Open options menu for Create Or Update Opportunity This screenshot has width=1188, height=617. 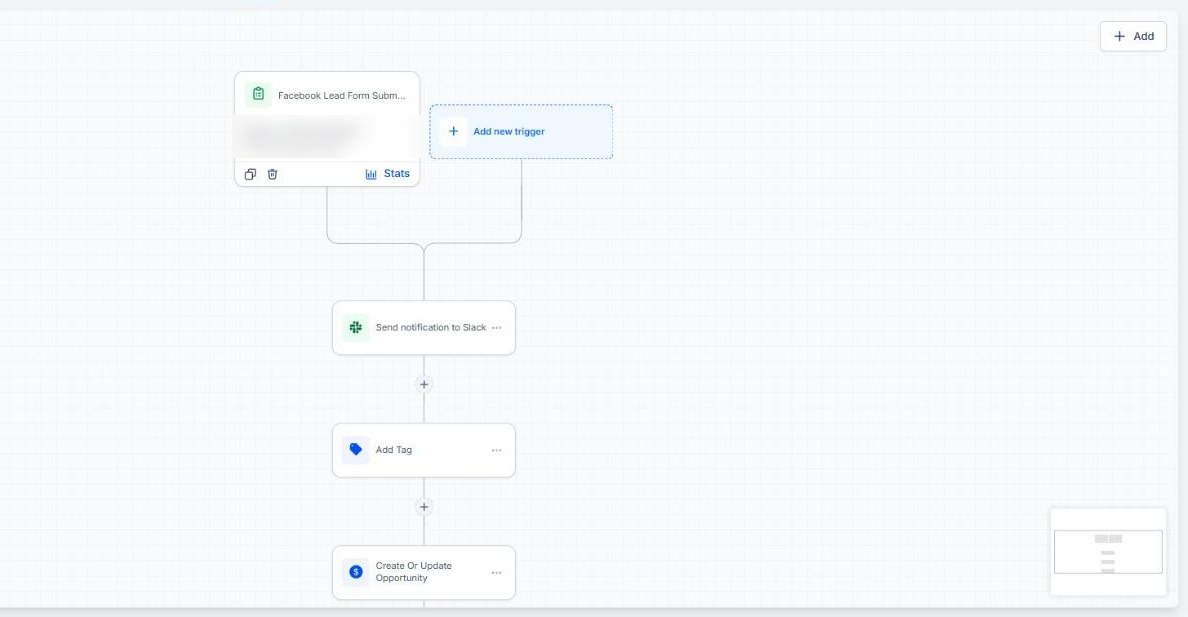496,572
